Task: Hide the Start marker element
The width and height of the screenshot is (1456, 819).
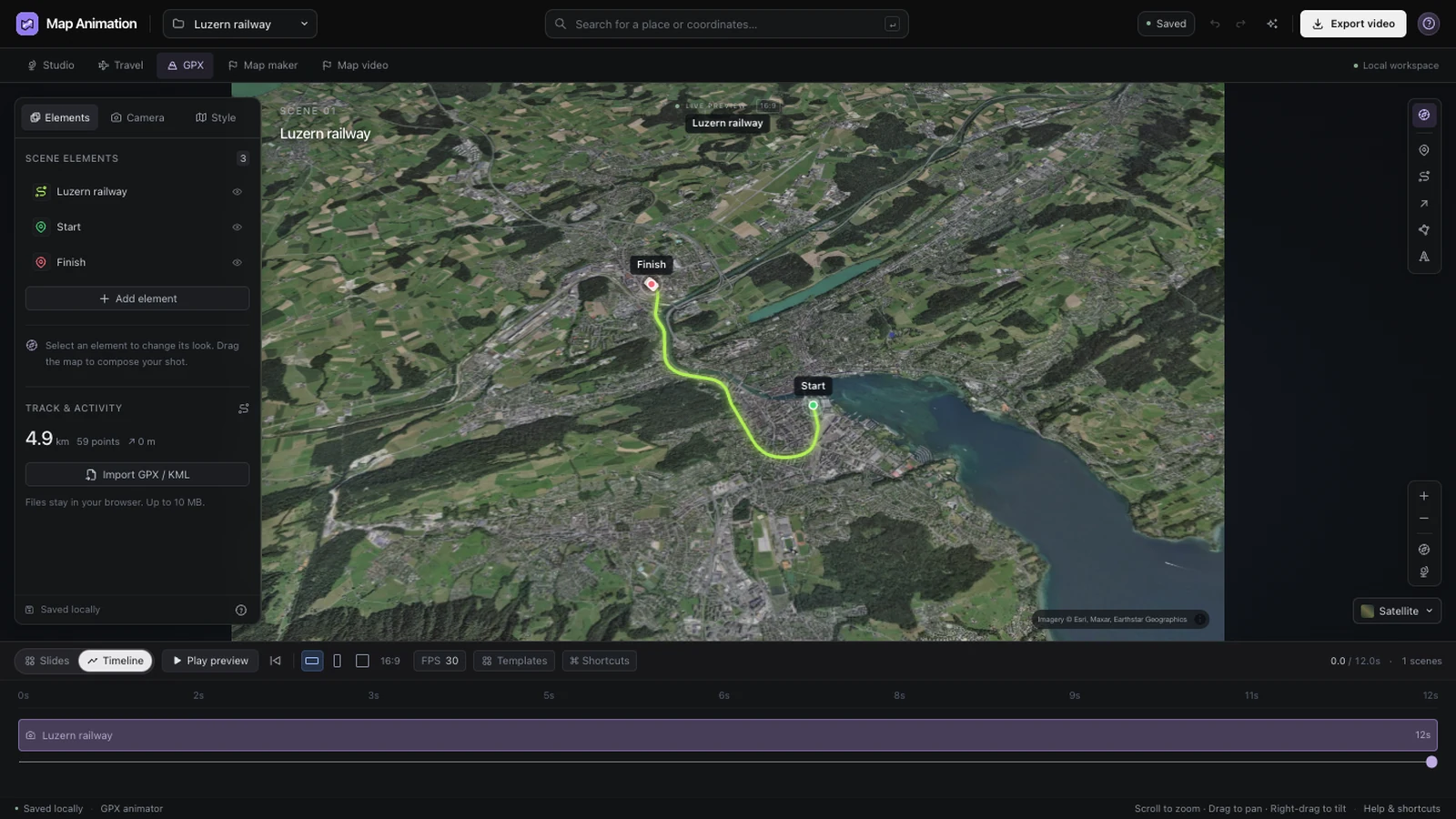Action: [237, 227]
